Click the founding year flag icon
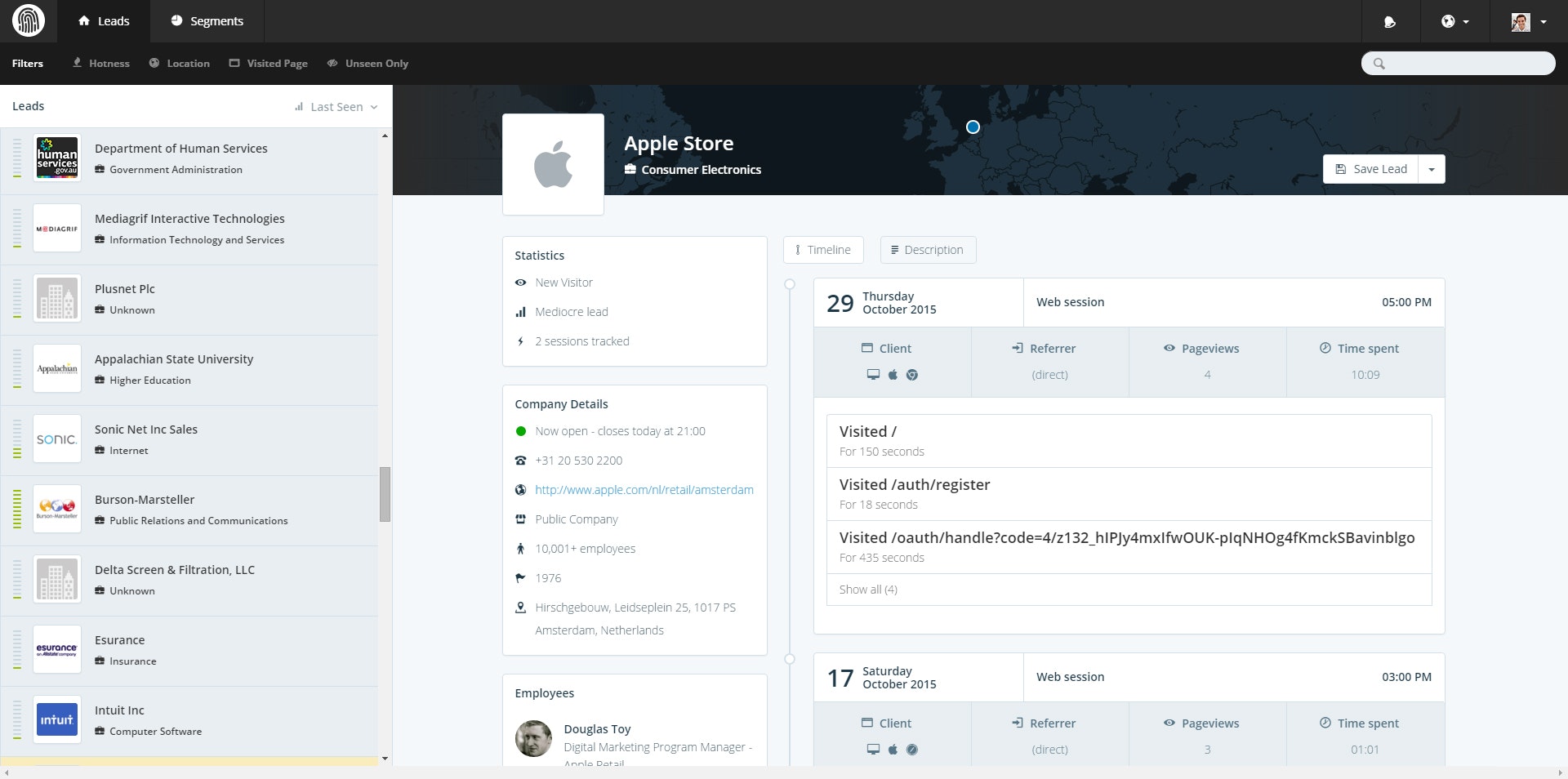The height and width of the screenshot is (779, 1568). pos(520,578)
